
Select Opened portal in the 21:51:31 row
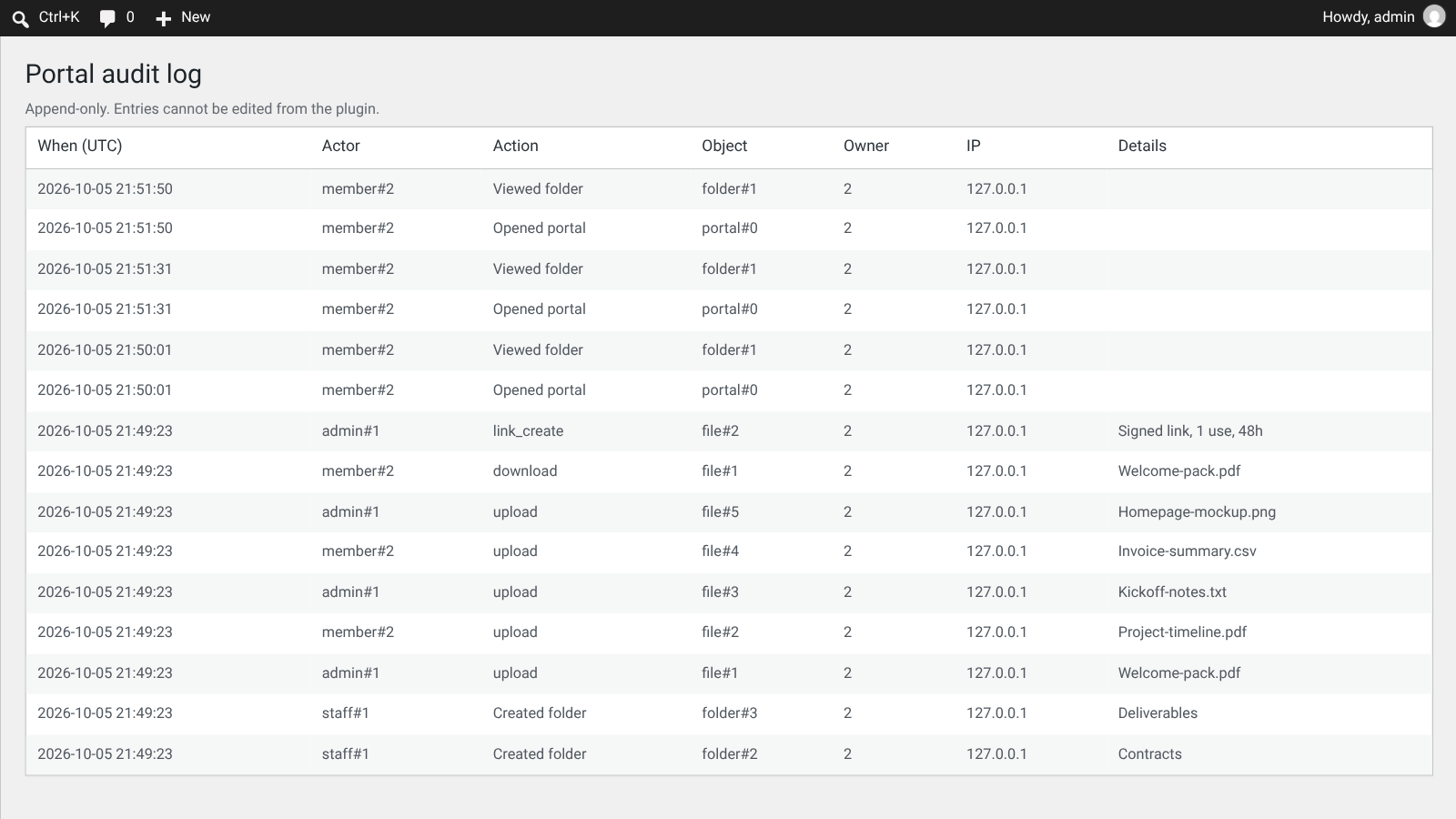coord(539,308)
